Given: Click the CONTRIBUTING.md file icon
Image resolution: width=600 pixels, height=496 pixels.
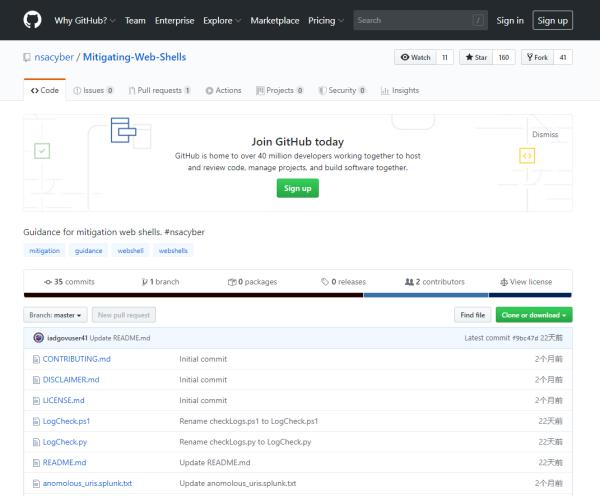Looking at the screenshot, I should pos(36,359).
